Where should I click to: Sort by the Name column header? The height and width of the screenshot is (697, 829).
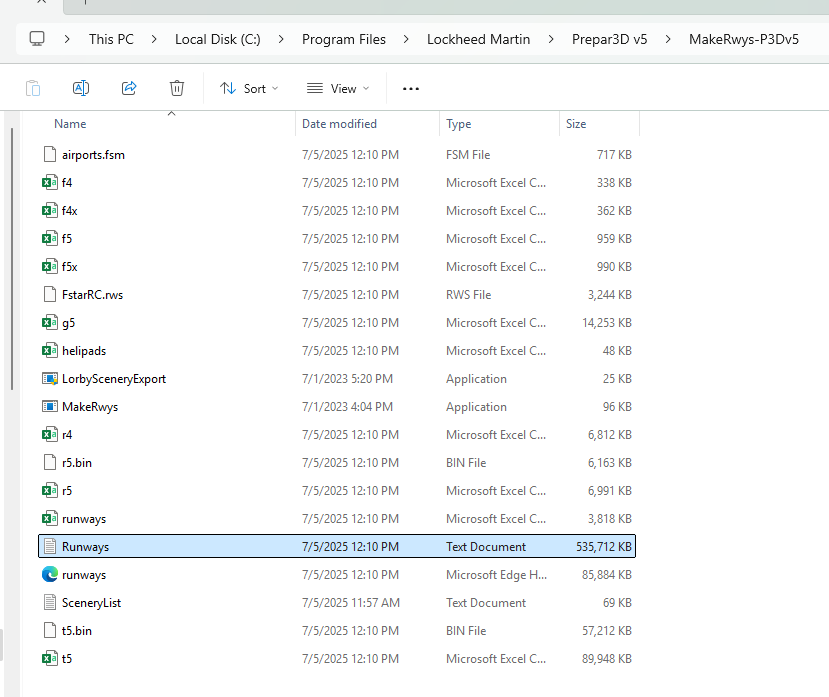click(70, 124)
